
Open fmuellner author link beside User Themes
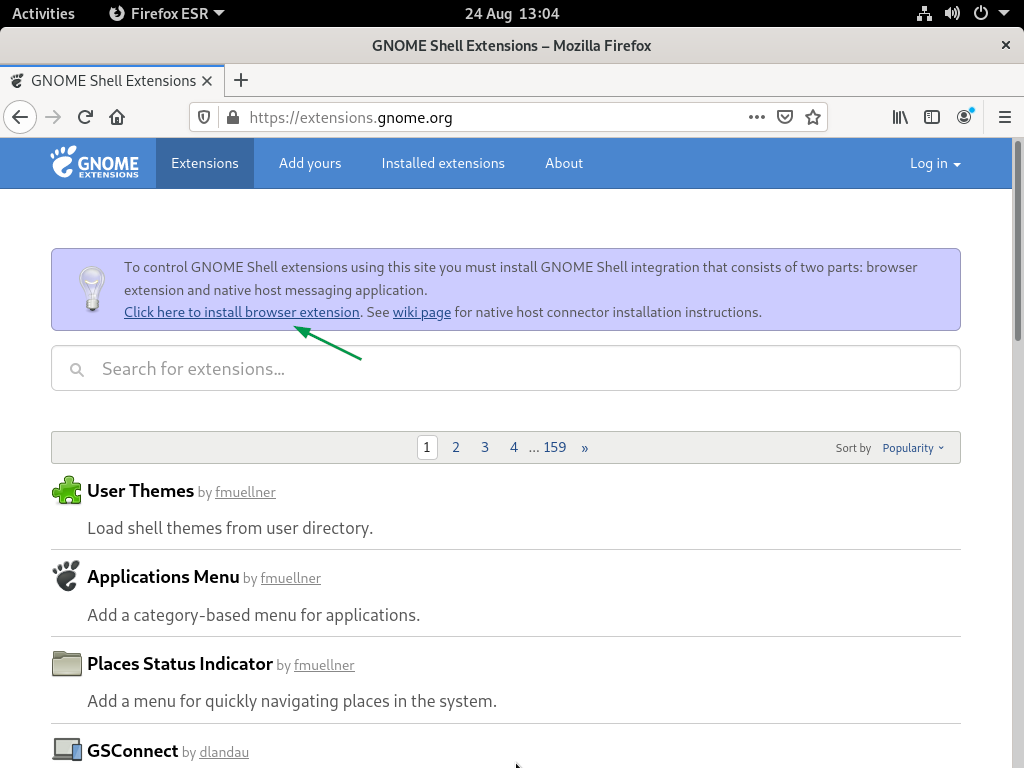pyautogui.click(x=246, y=492)
